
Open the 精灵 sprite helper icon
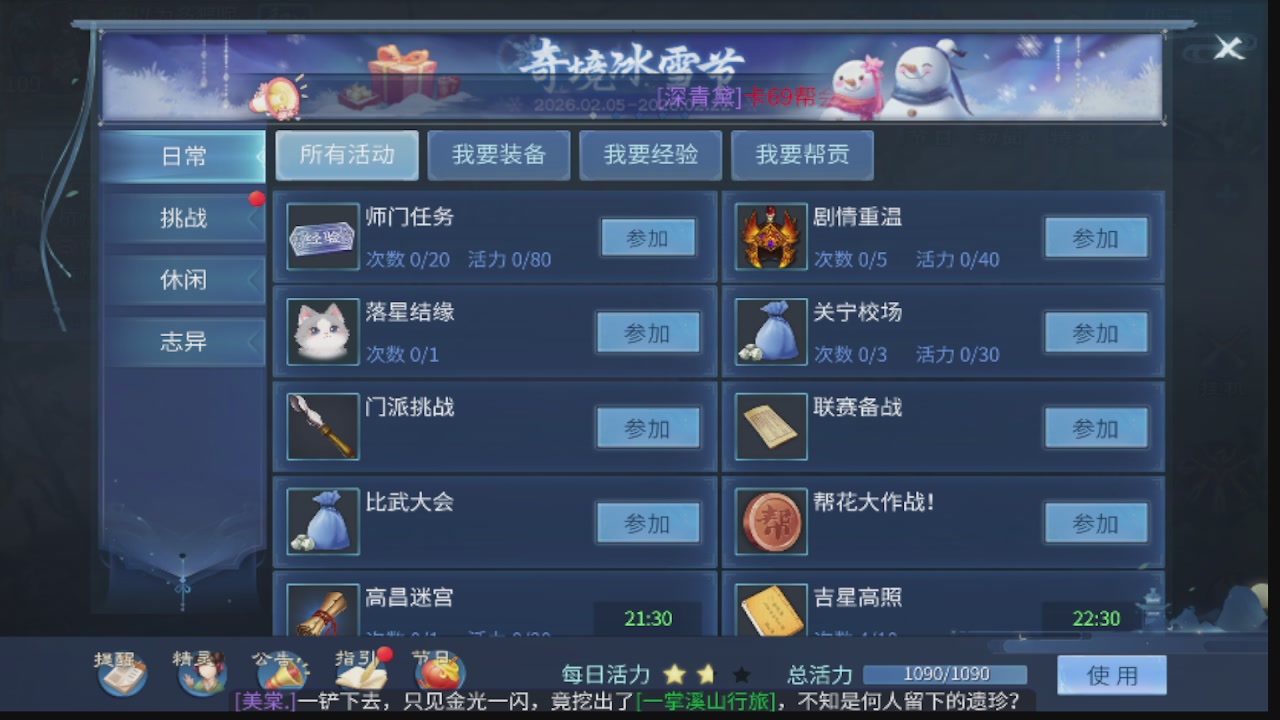pos(201,672)
